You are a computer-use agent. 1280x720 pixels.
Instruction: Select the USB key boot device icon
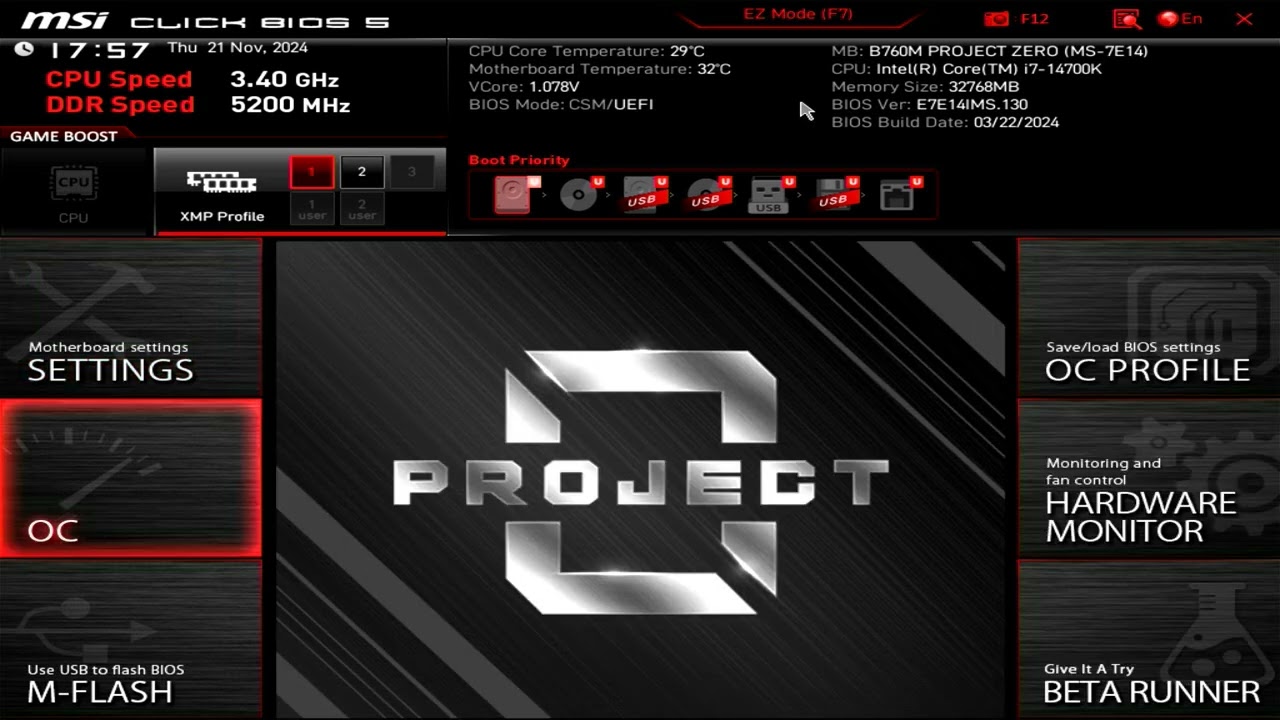(770, 194)
